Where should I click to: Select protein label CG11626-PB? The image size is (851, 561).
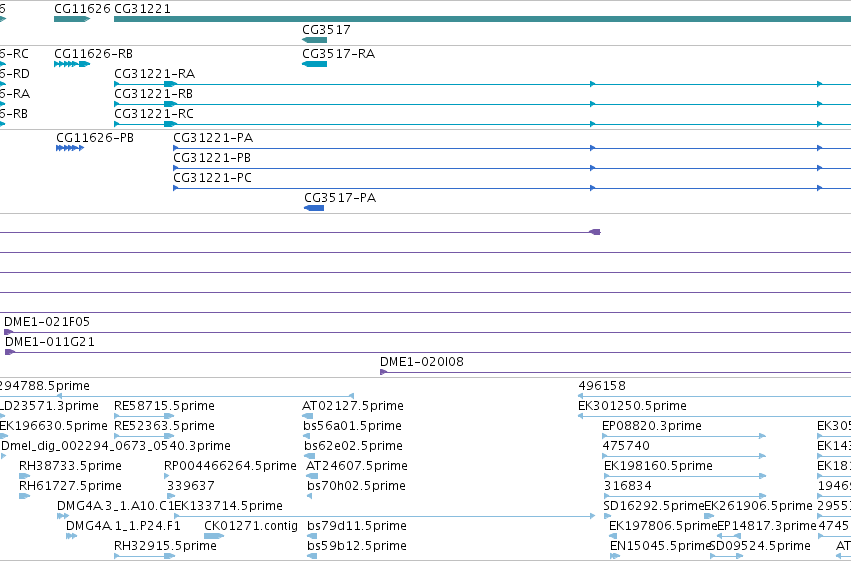95,138
